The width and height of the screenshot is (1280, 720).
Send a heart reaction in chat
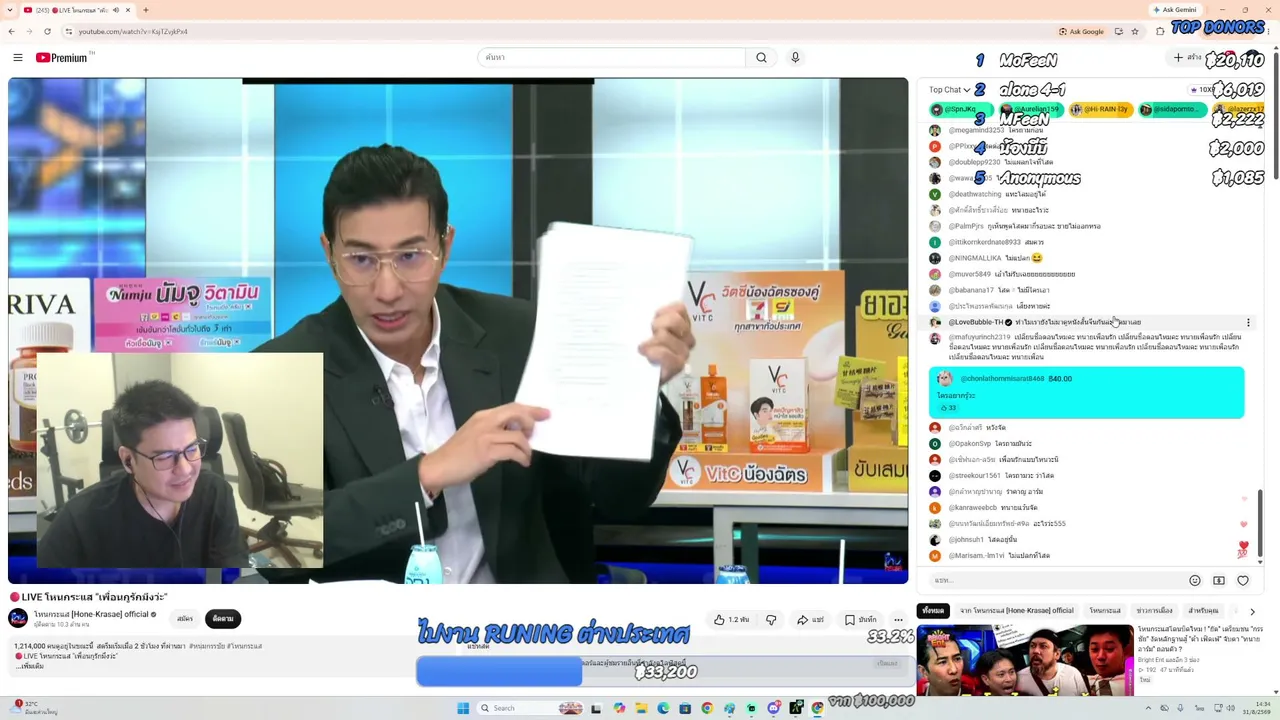pos(1243,580)
